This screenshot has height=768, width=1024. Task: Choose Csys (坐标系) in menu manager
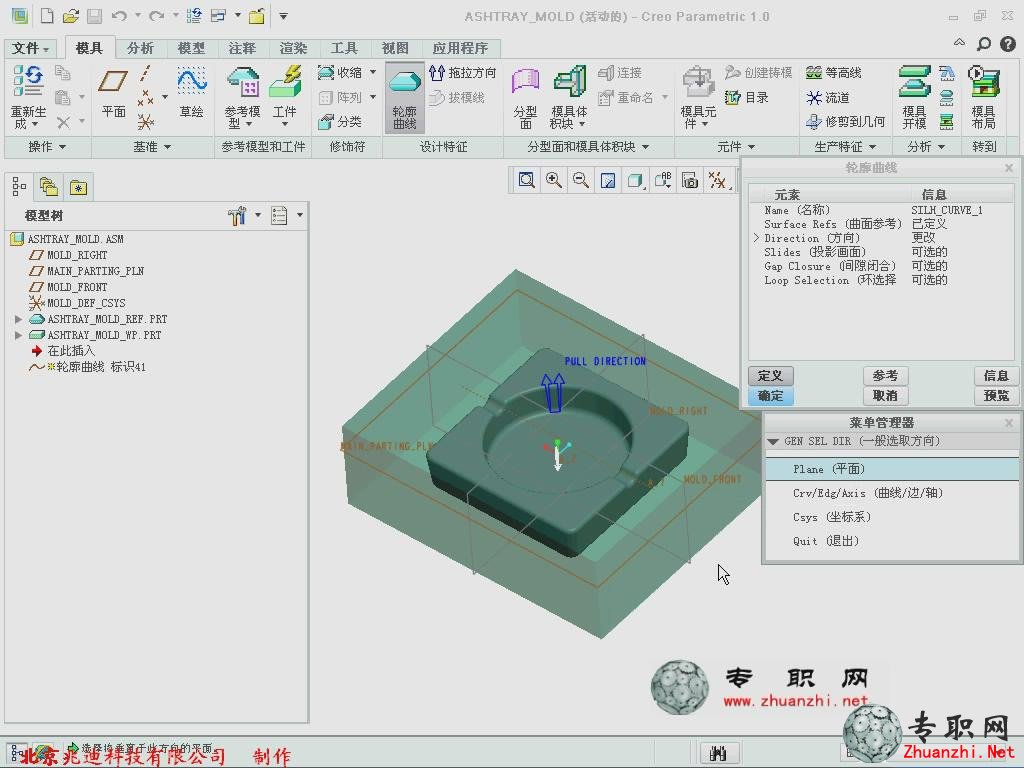click(x=892, y=517)
